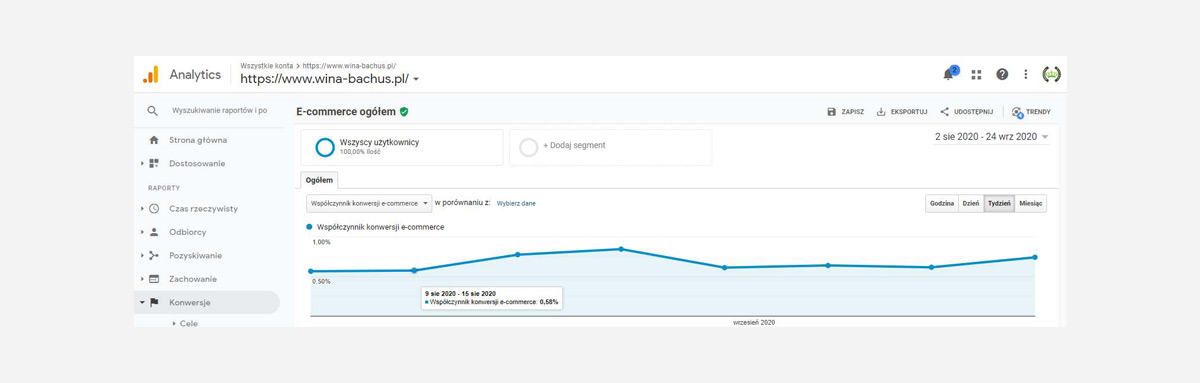Image resolution: width=1200 pixels, height=383 pixels.
Task: Click the Dostosowanie dashboard icon
Action: pyautogui.click(x=154, y=163)
